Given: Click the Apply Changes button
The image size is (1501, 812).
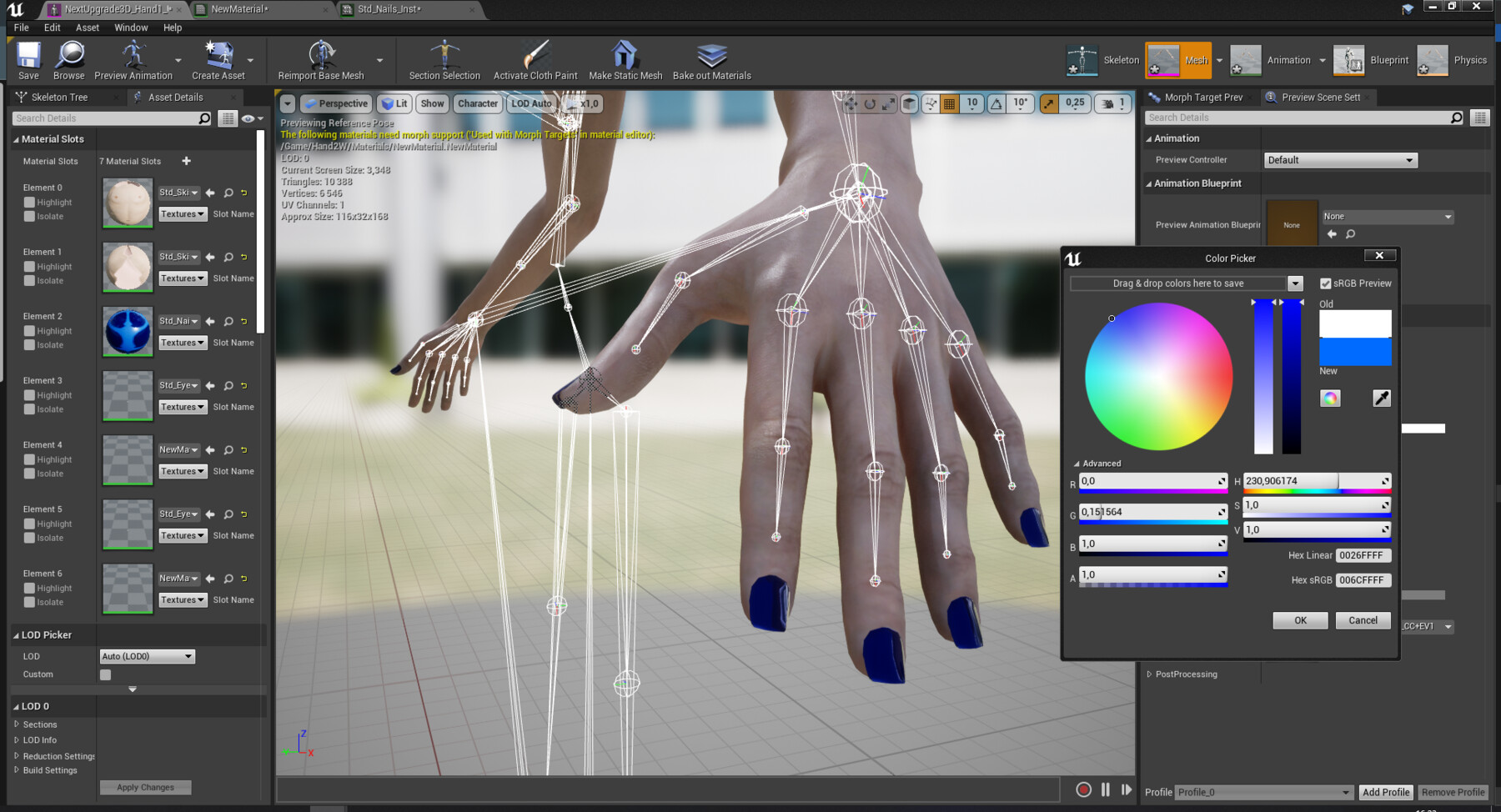Looking at the screenshot, I should click(x=145, y=786).
